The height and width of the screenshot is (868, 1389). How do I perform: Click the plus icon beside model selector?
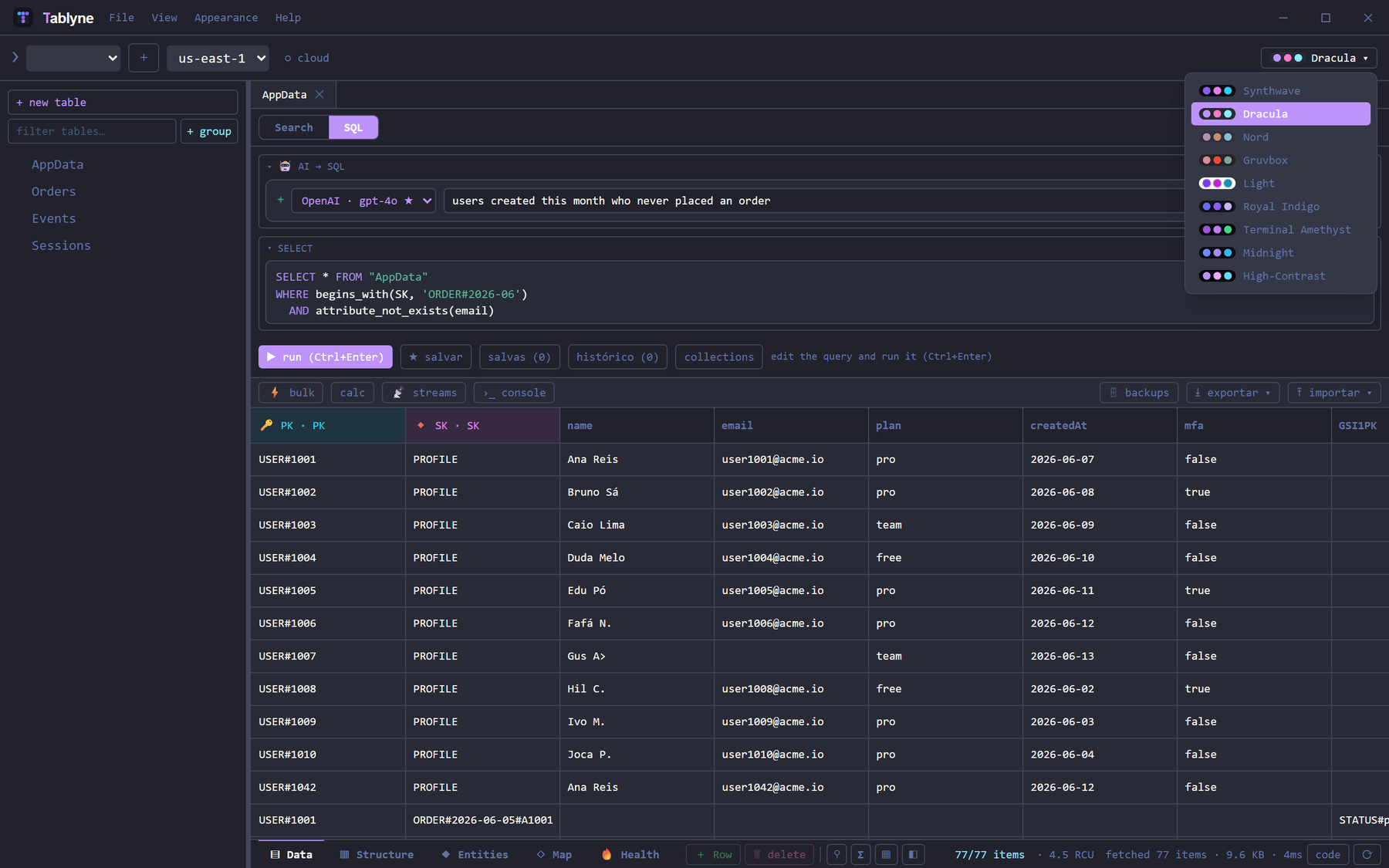click(281, 200)
